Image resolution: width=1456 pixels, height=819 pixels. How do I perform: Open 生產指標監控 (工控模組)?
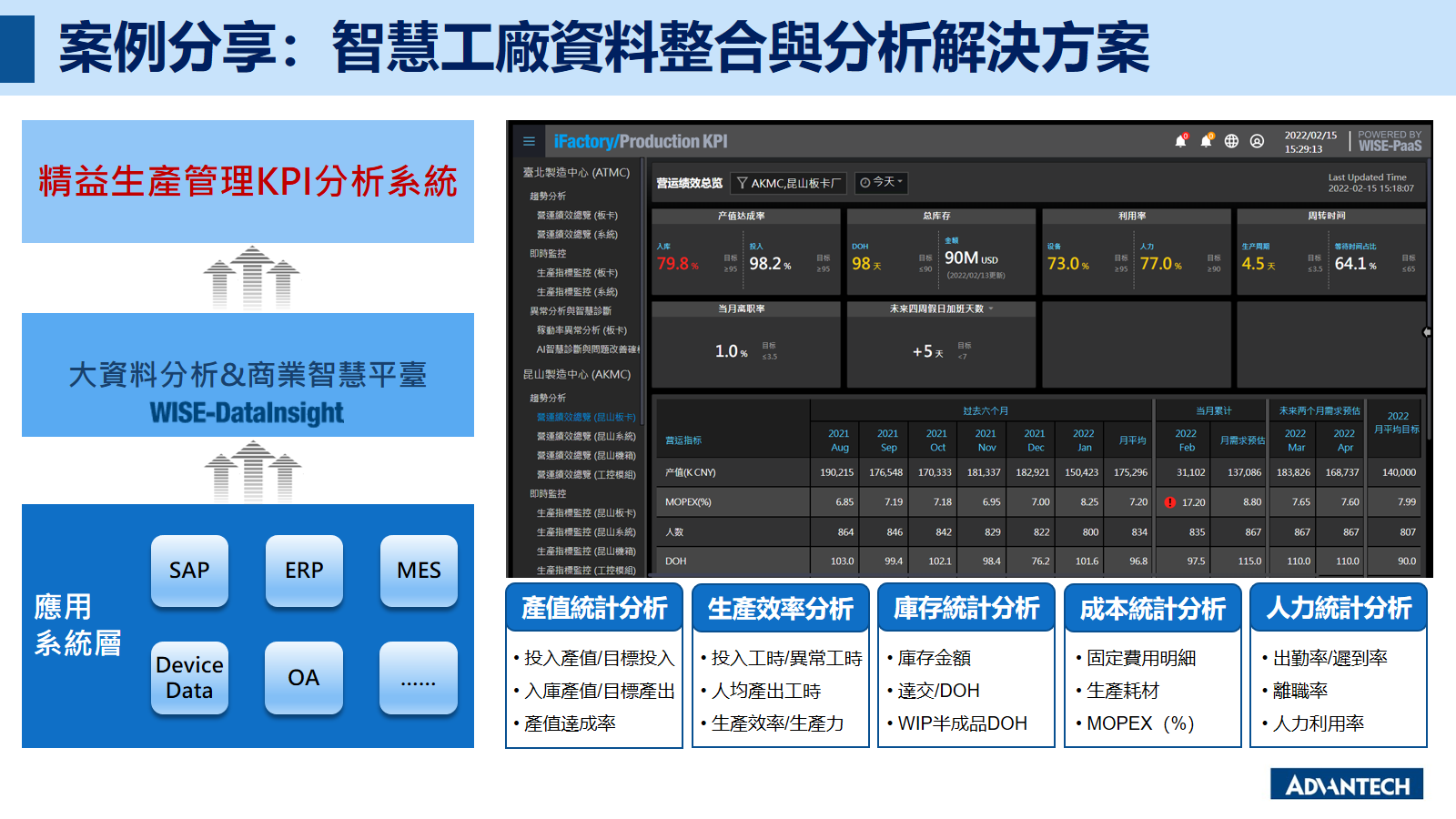click(x=586, y=571)
